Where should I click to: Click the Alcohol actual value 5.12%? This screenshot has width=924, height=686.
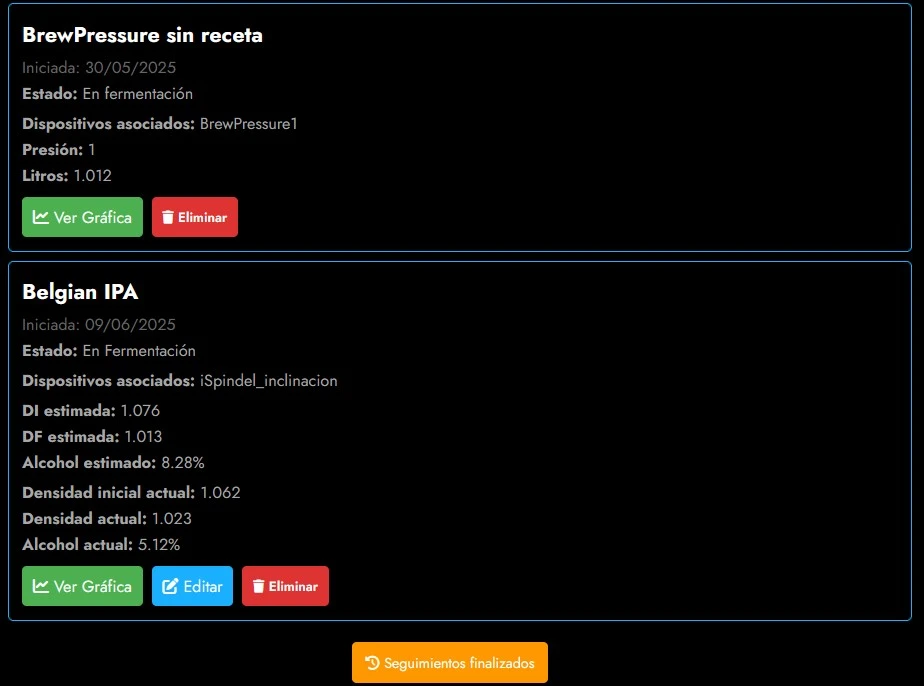tap(158, 545)
